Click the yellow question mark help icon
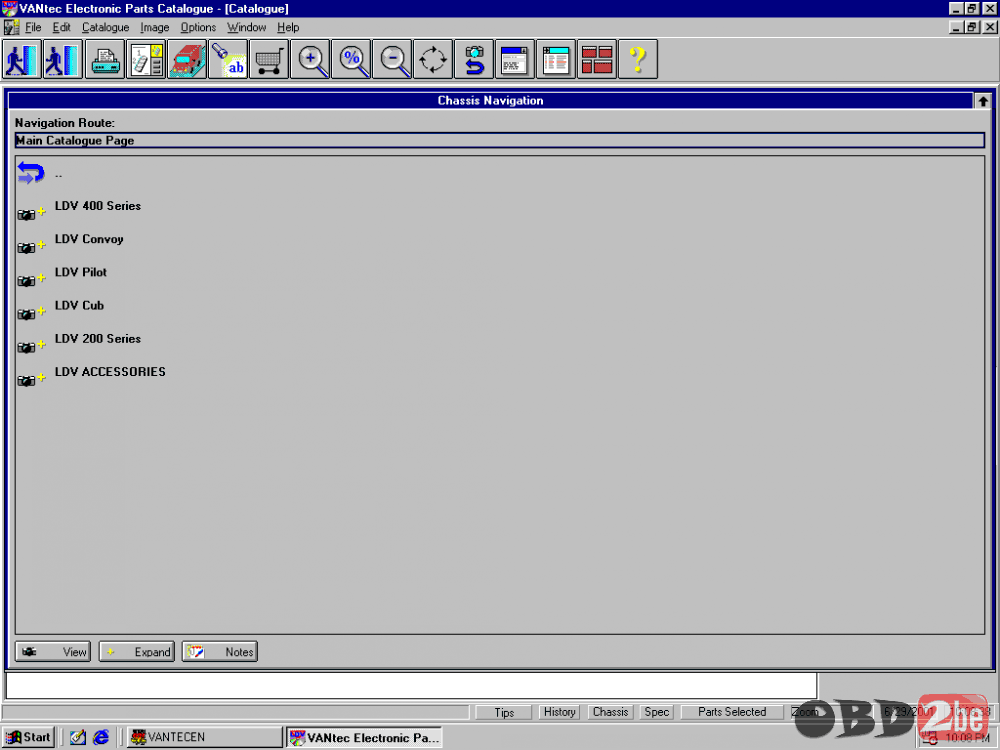This screenshot has width=1000, height=750. coord(638,59)
